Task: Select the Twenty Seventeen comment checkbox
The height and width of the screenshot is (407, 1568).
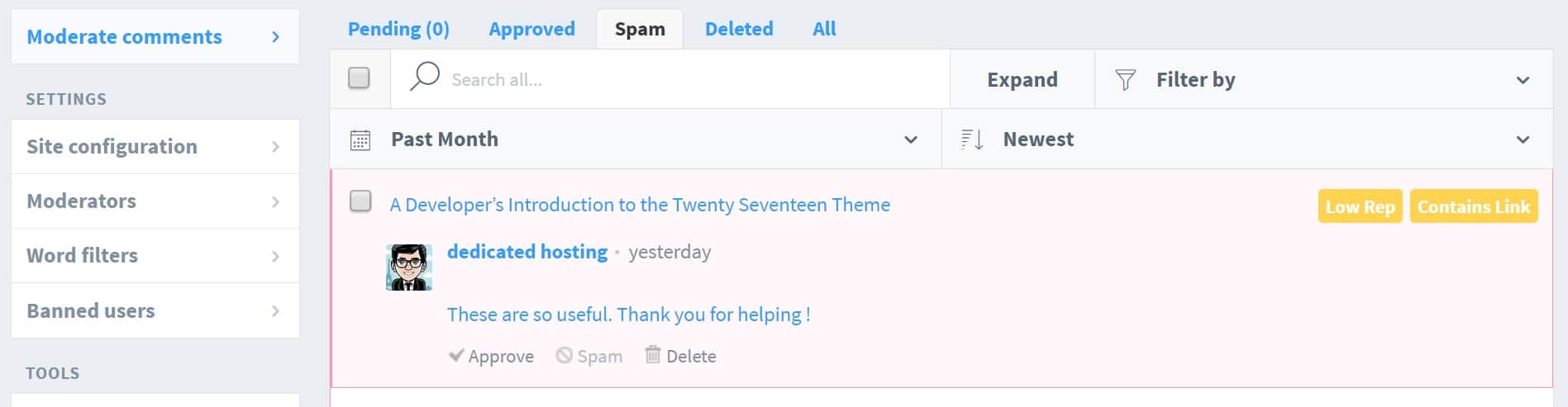Action: (360, 201)
